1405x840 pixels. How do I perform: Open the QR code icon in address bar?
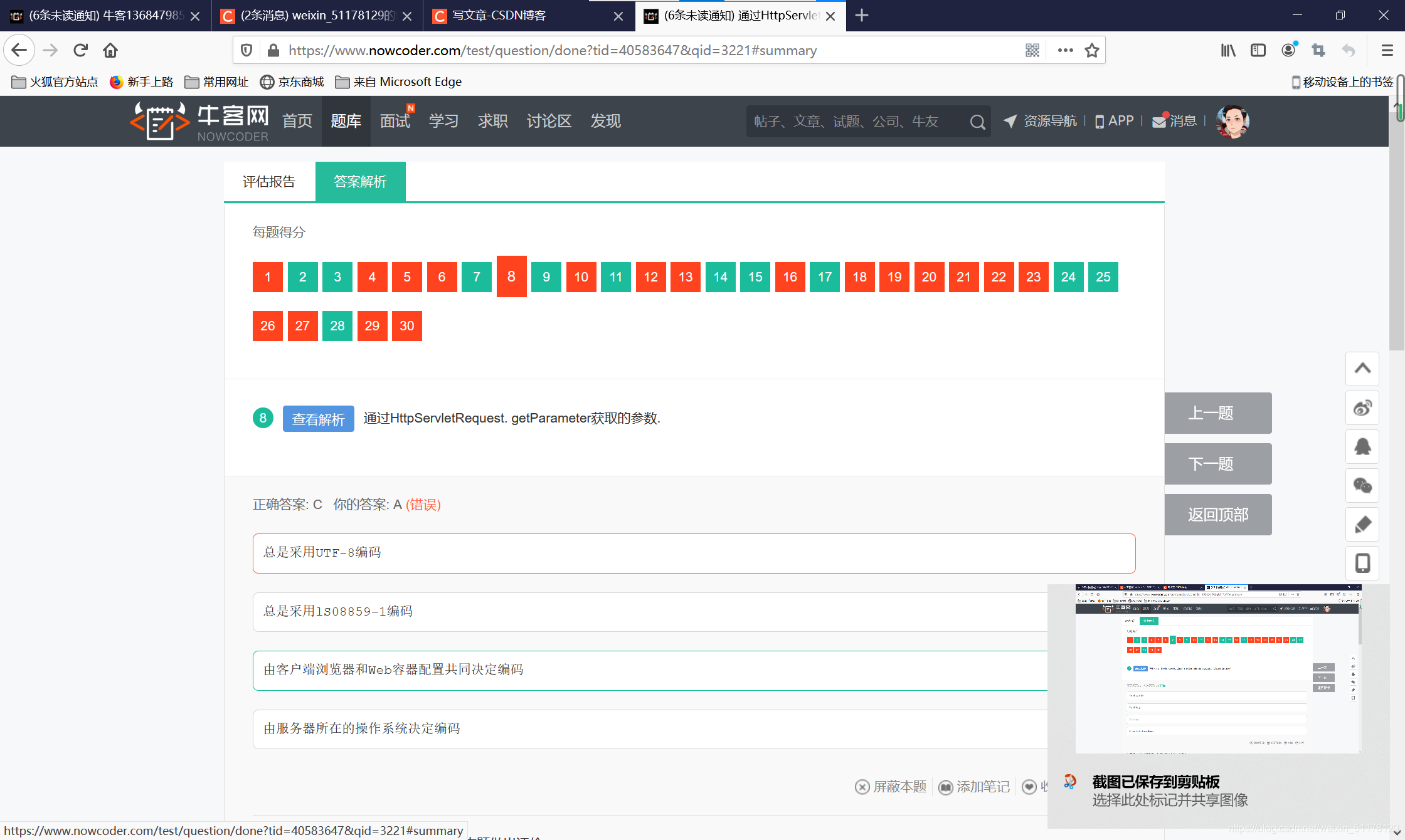click(x=1032, y=50)
